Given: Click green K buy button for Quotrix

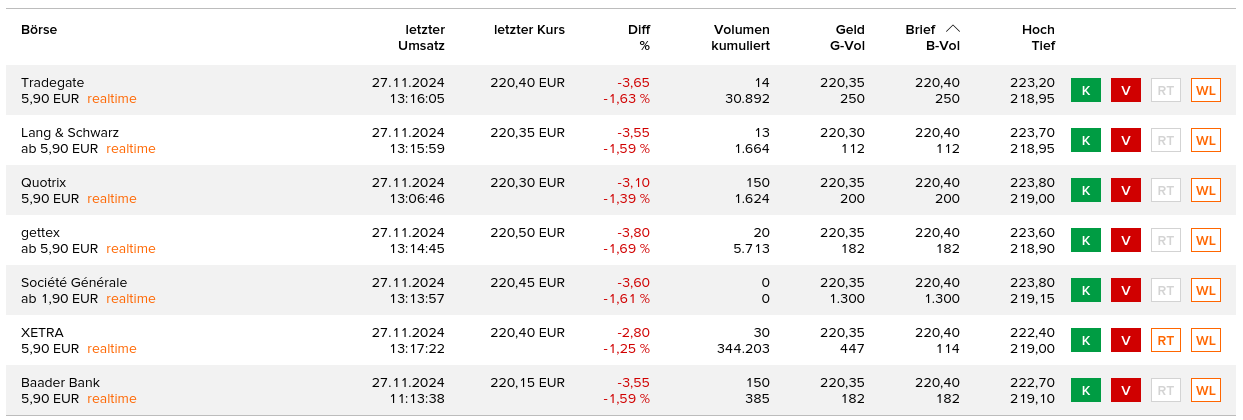Looking at the screenshot, I should tap(1085, 191).
